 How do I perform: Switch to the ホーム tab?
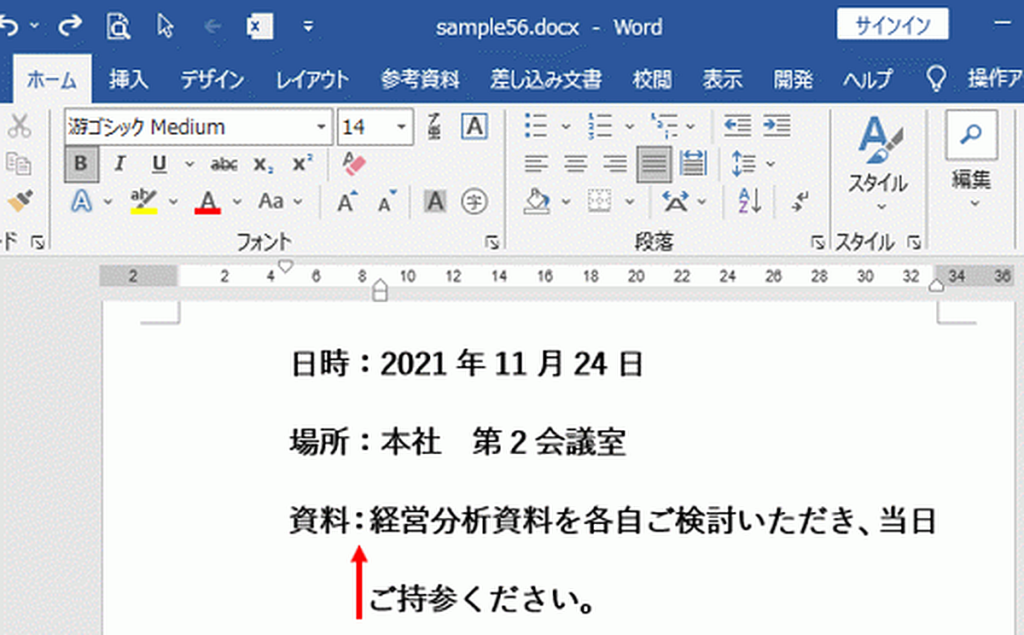pyautogui.click(x=52, y=80)
